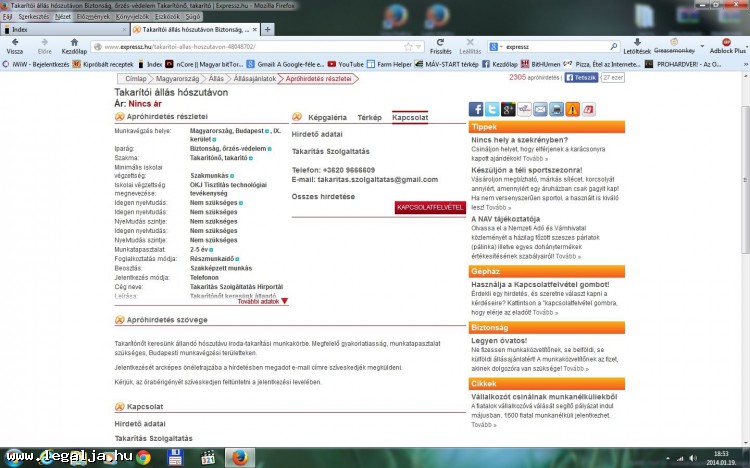Click the Twitter share icon

pos(493,109)
